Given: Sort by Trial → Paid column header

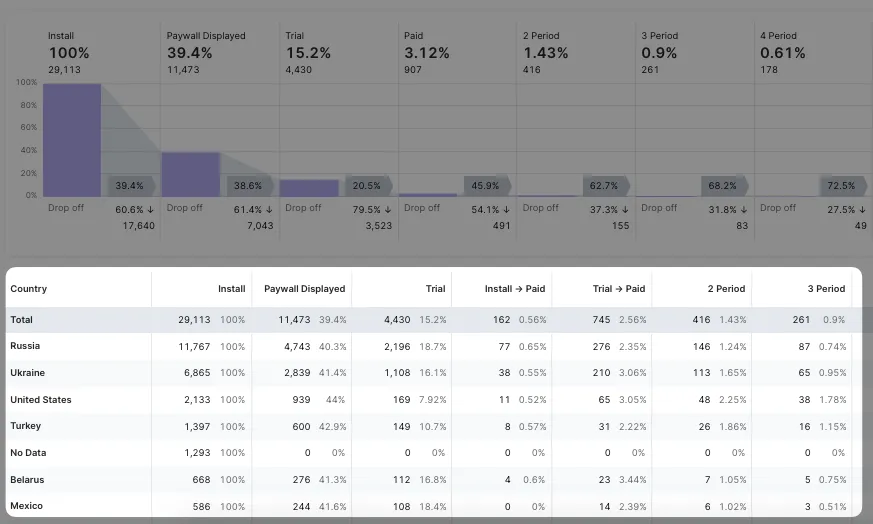Looking at the screenshot, I should [618, 289].
